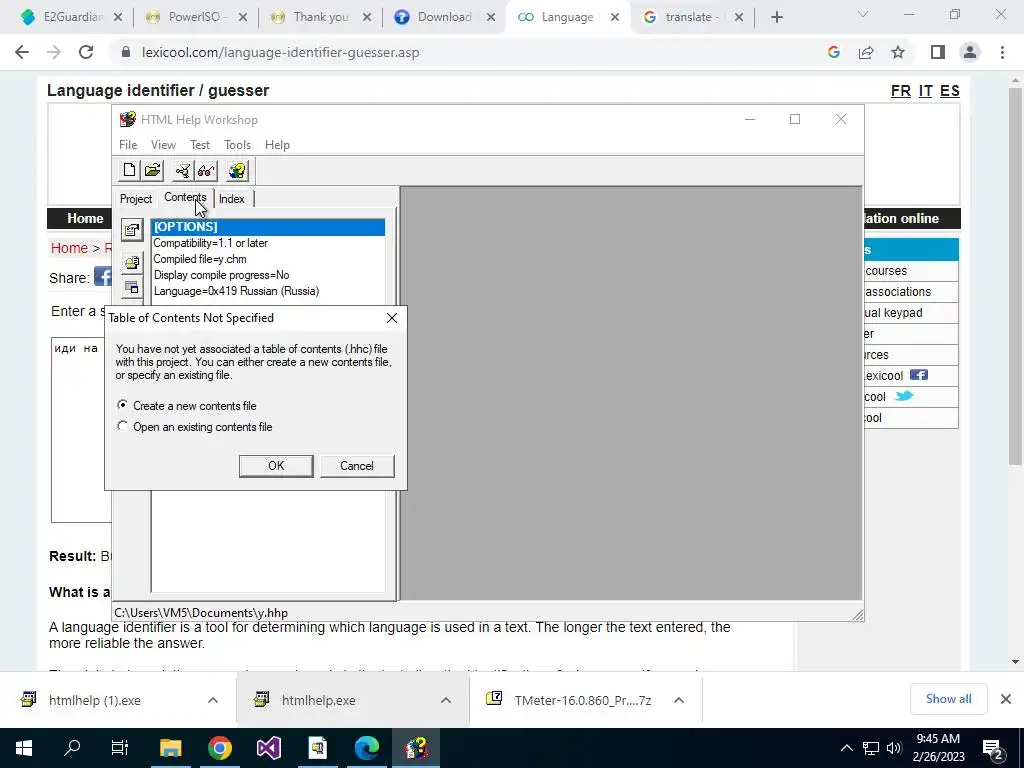Click the Facebook icon beside lexicool sidebar link
The width and height of the screenshot is (1024, 768).
919,375
